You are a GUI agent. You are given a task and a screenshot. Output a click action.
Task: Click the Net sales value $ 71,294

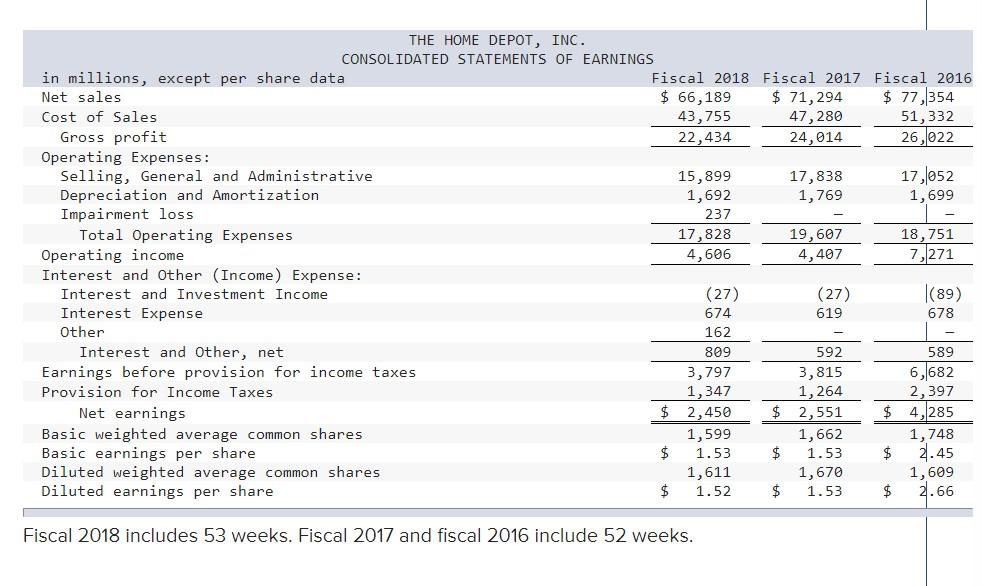(x=807, y=98)
